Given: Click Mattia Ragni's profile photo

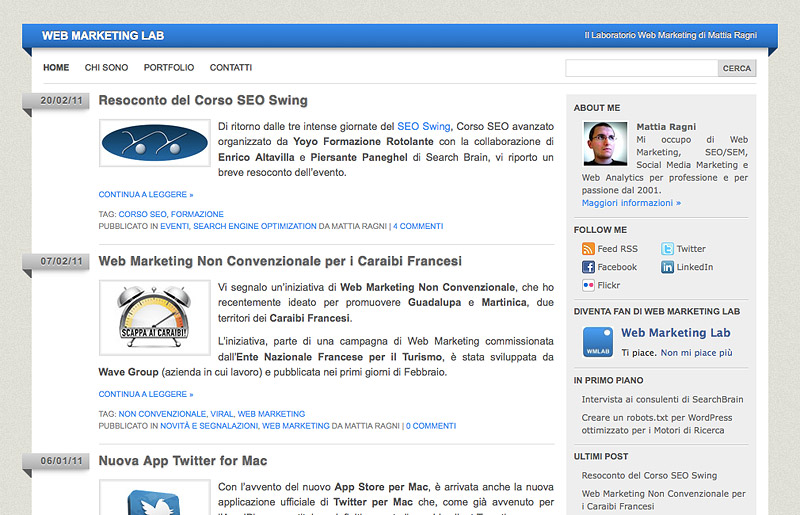Looking at the screenshot, I should click(x=605, y=143).
